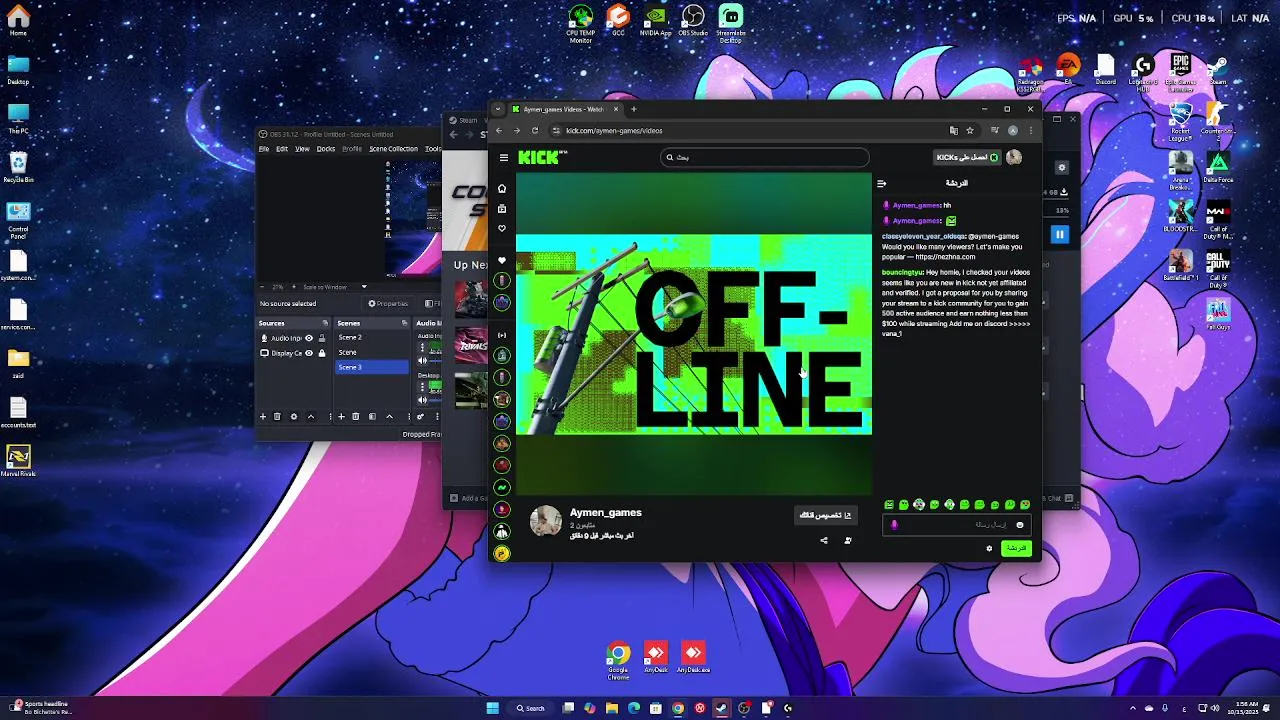Add a source in OBS Sources panel
This screenshot has width=1280, height=720.
pos(263,416)
